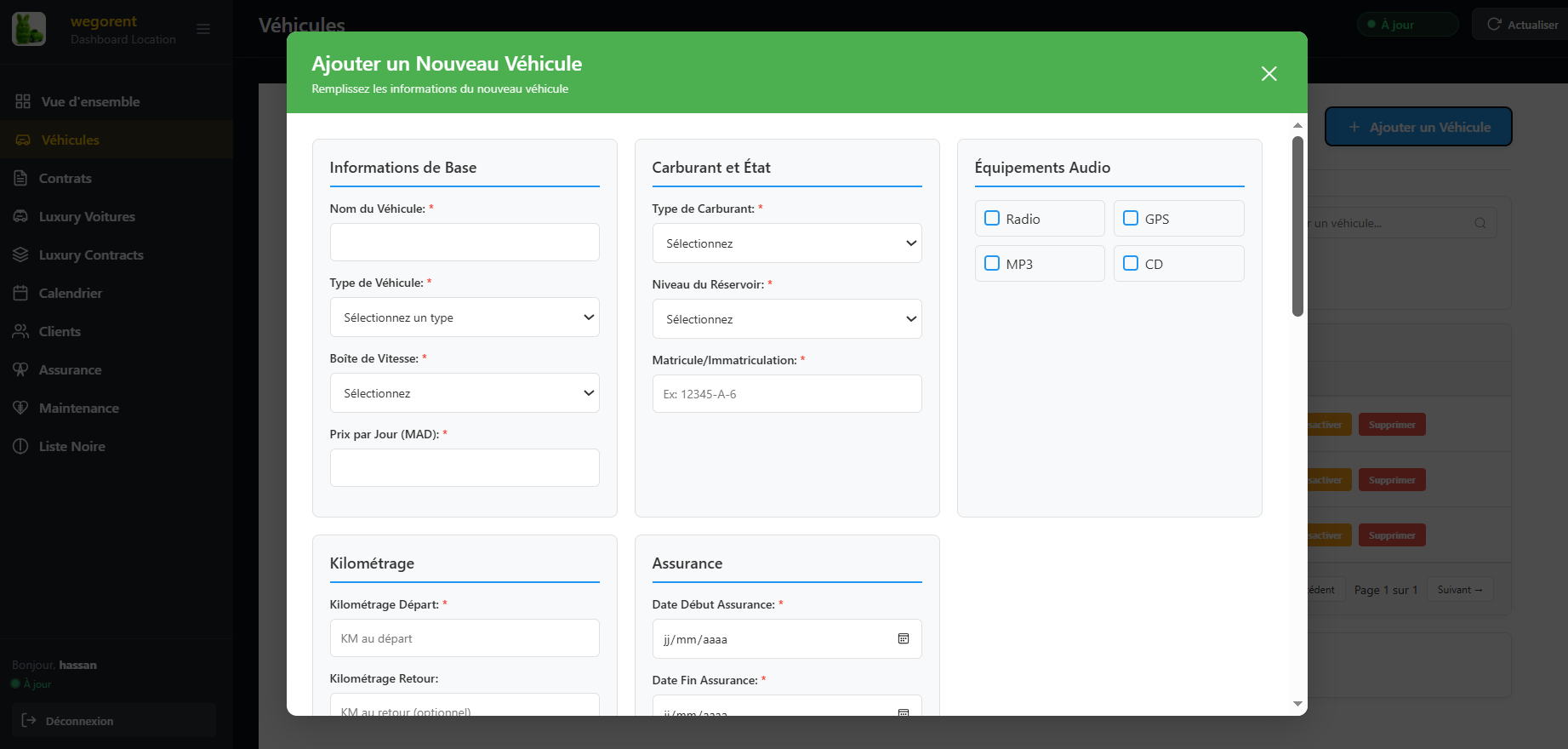Click the Liste Noire icon in sidebar

[x=21, y=446]
